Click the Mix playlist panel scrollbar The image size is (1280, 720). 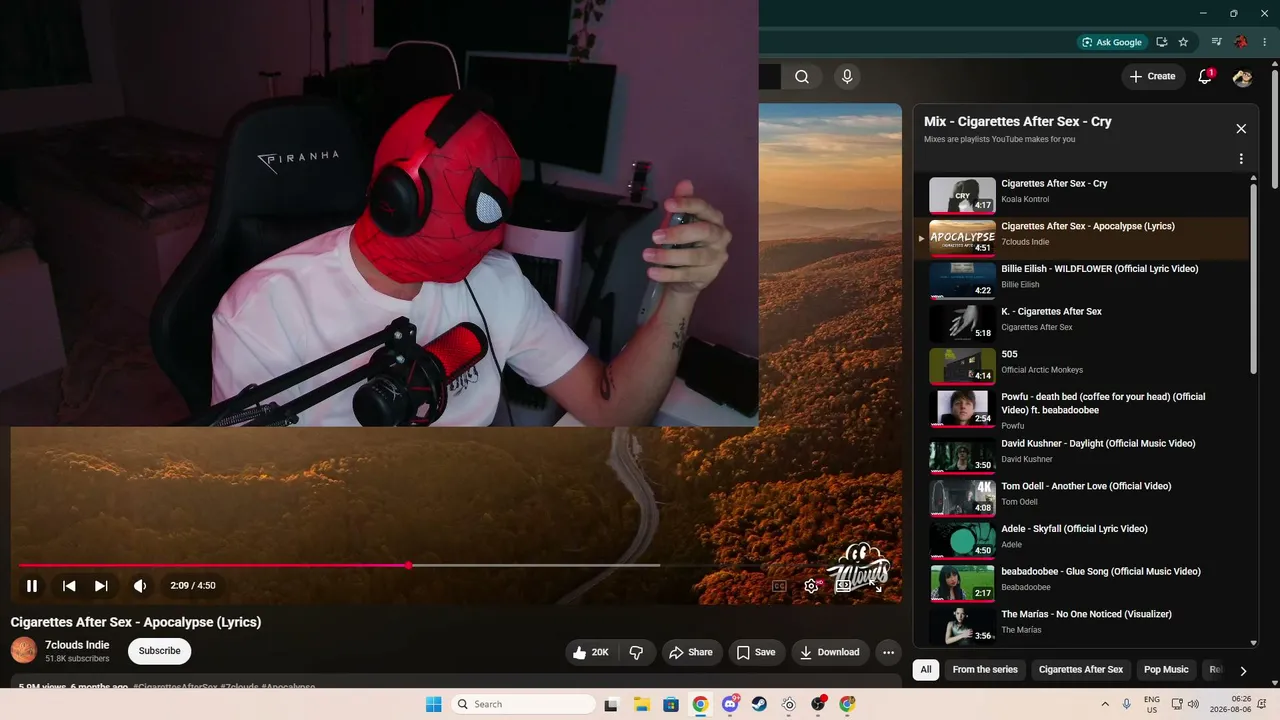pyautogui.click(x=1254, y=278)
